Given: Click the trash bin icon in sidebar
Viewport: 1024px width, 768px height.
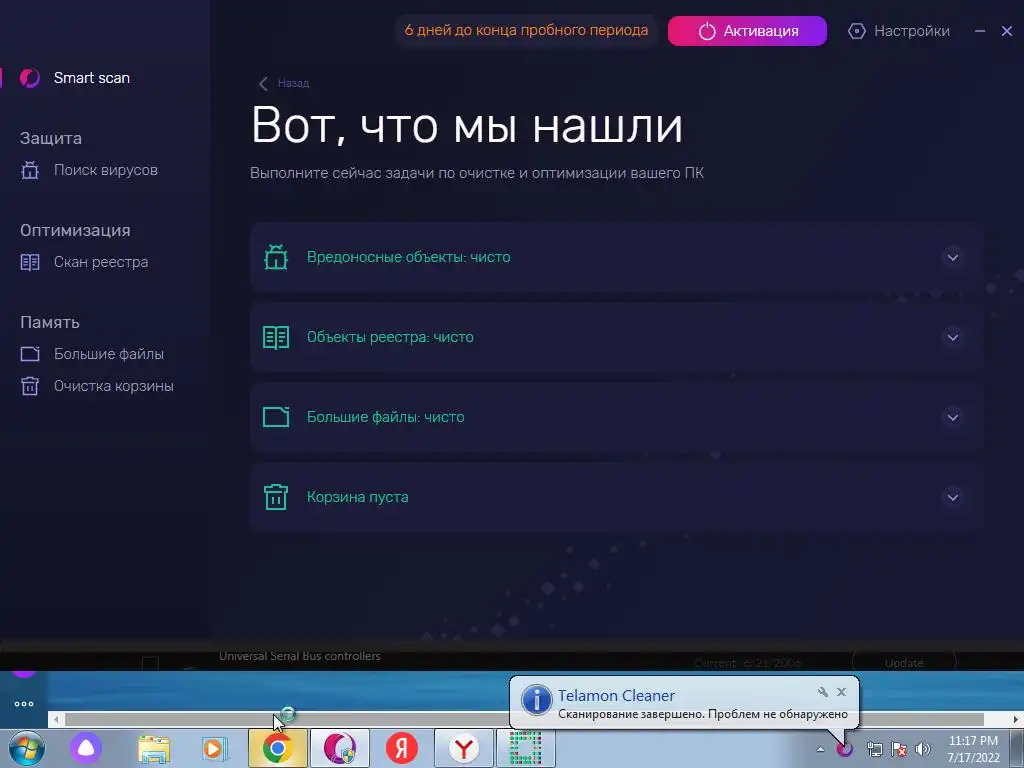Looking at the screenshot, I should coord(29,386).
